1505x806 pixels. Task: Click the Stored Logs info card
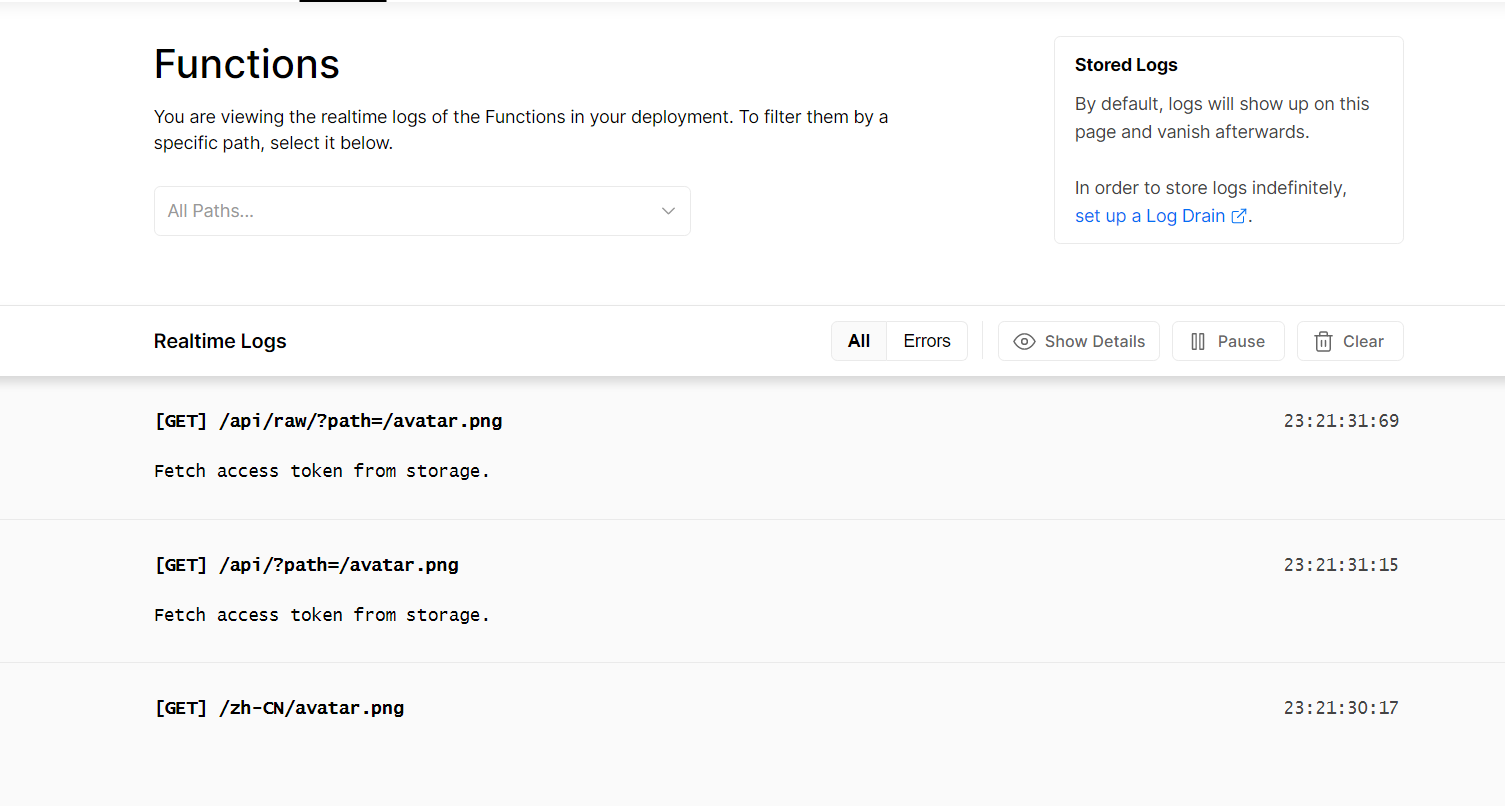pyautogui.click(x=1228, y=139)
